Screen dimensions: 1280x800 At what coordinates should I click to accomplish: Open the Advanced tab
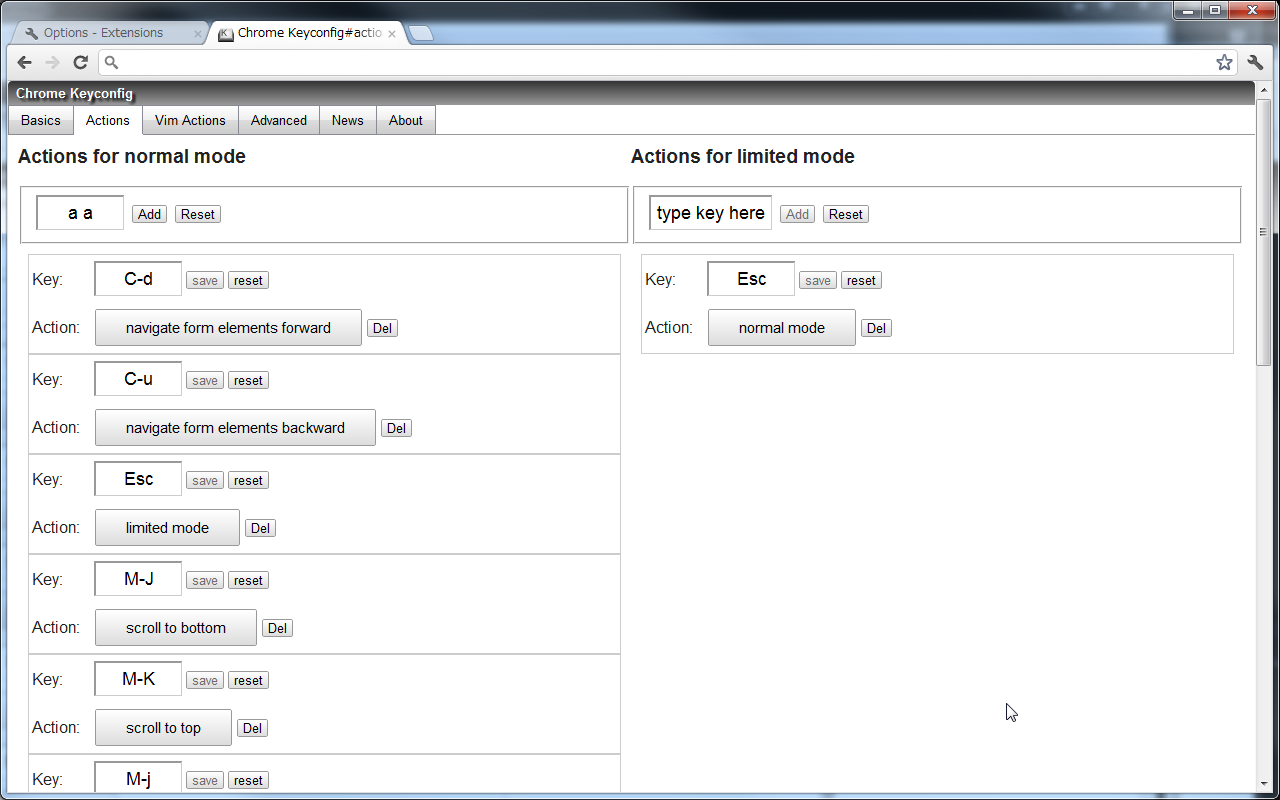[279, 120]
